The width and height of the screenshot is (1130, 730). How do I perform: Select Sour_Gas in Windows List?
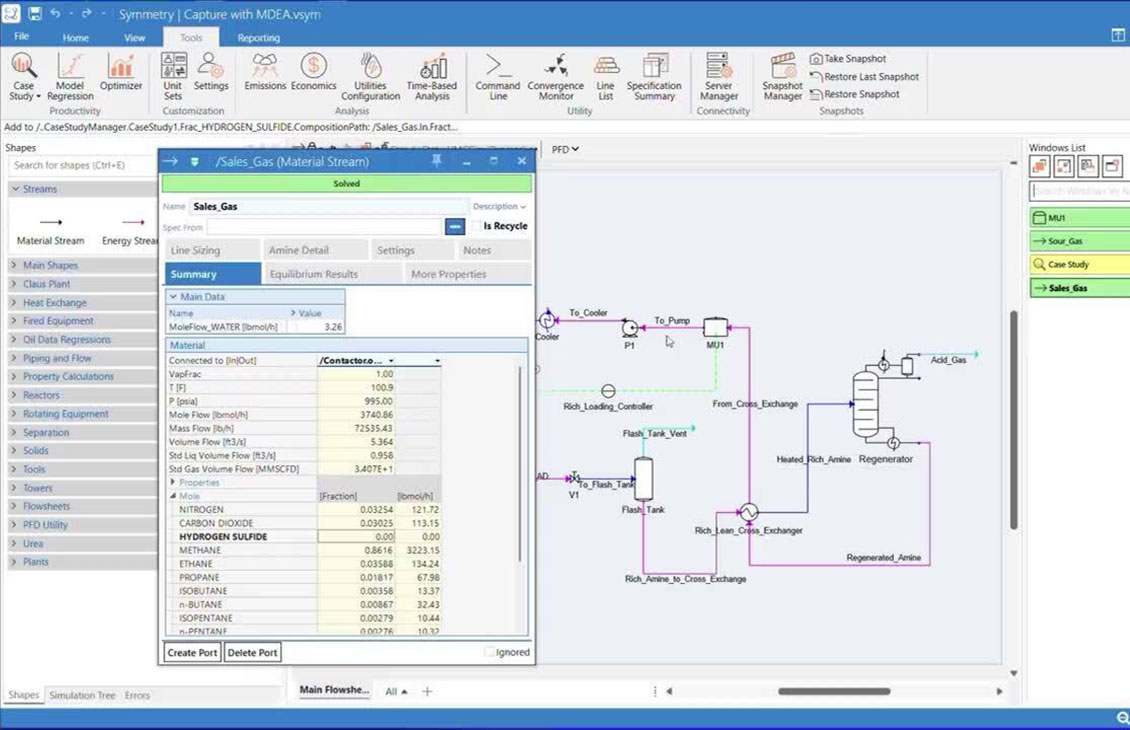pyautogui.click(x=1080, y=241)
